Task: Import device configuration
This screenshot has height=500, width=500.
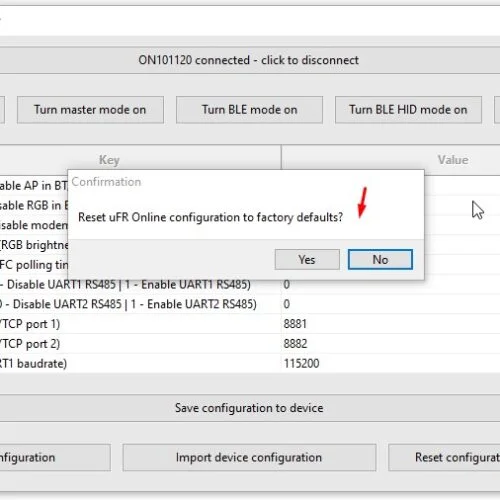Action: pos(249,457)
